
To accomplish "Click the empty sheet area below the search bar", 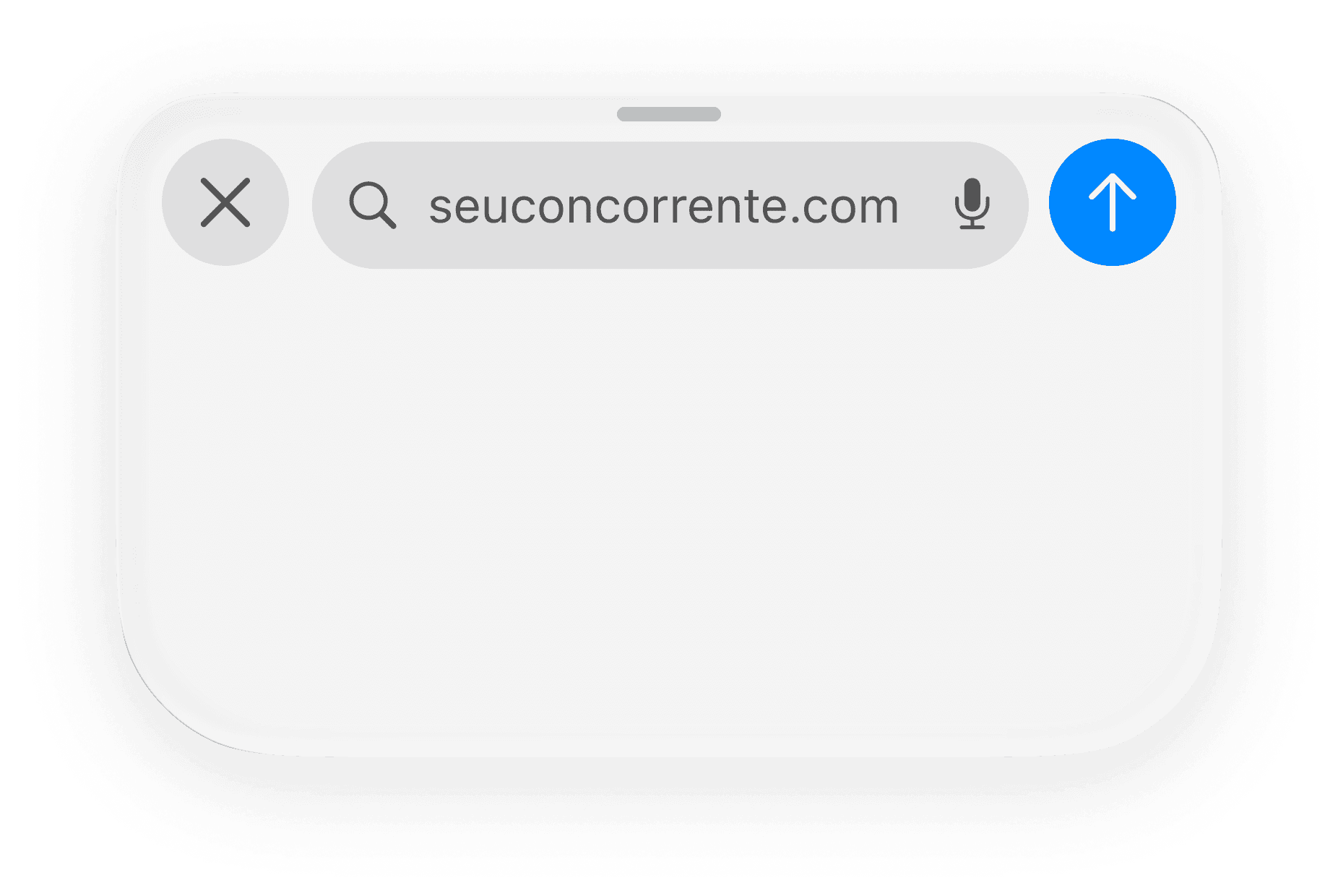I will tap(669, 506).
